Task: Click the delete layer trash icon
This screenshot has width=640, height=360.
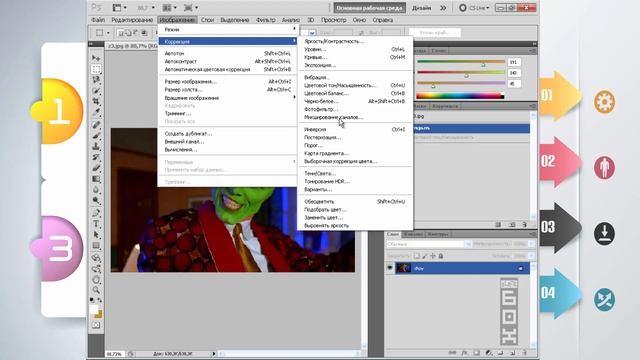Action: 525,353
